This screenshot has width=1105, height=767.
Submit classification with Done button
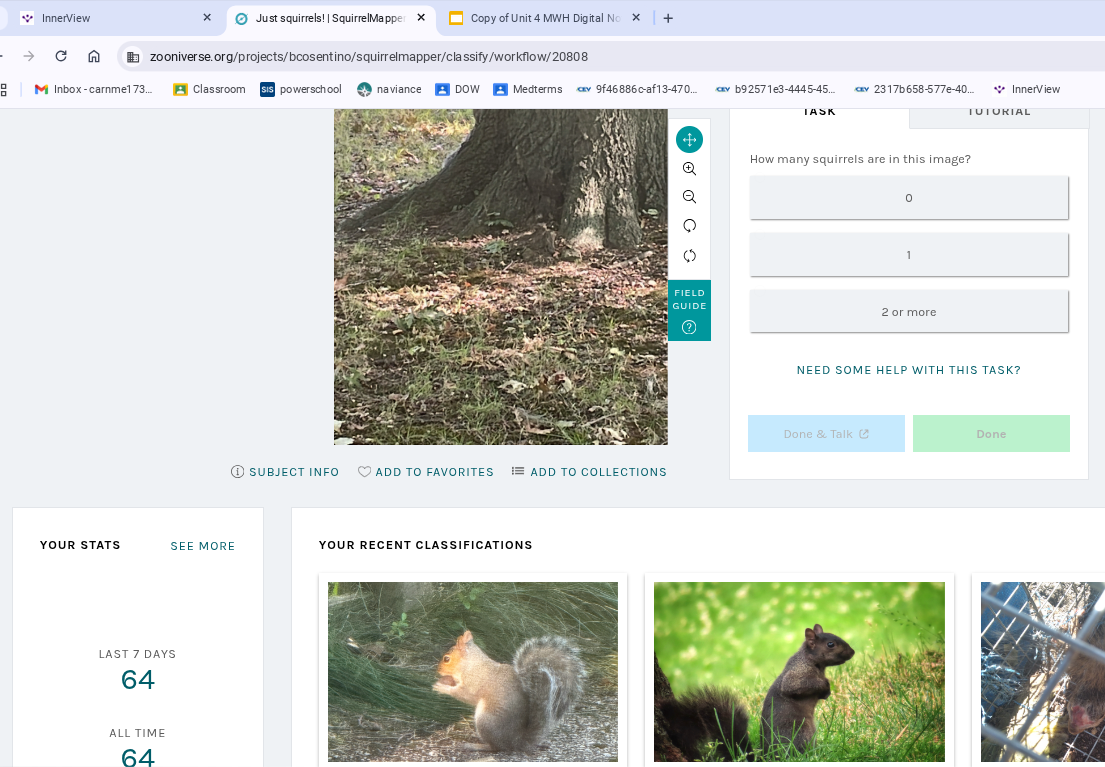point(991,434)
